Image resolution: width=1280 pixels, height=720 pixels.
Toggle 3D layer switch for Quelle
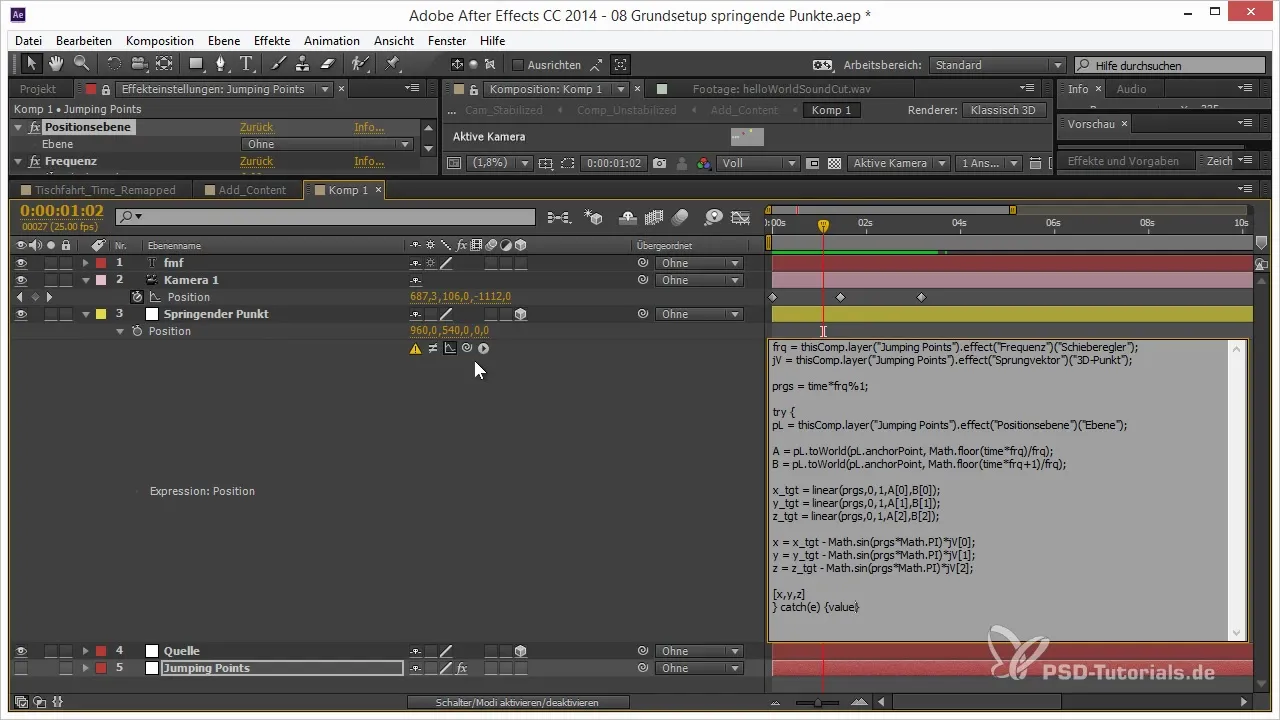[x=521, y=651]
